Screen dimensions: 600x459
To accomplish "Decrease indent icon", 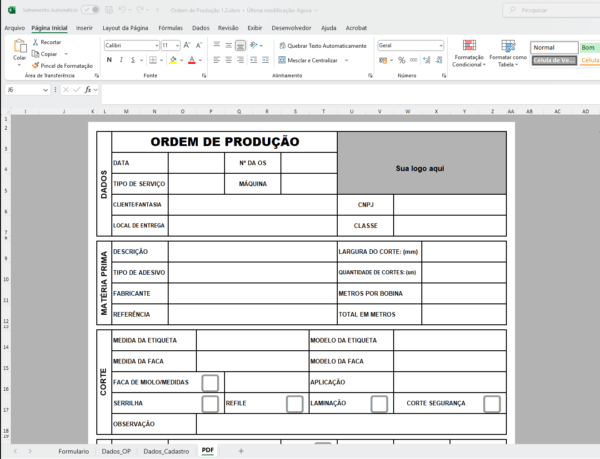I will tap(253, 60).
